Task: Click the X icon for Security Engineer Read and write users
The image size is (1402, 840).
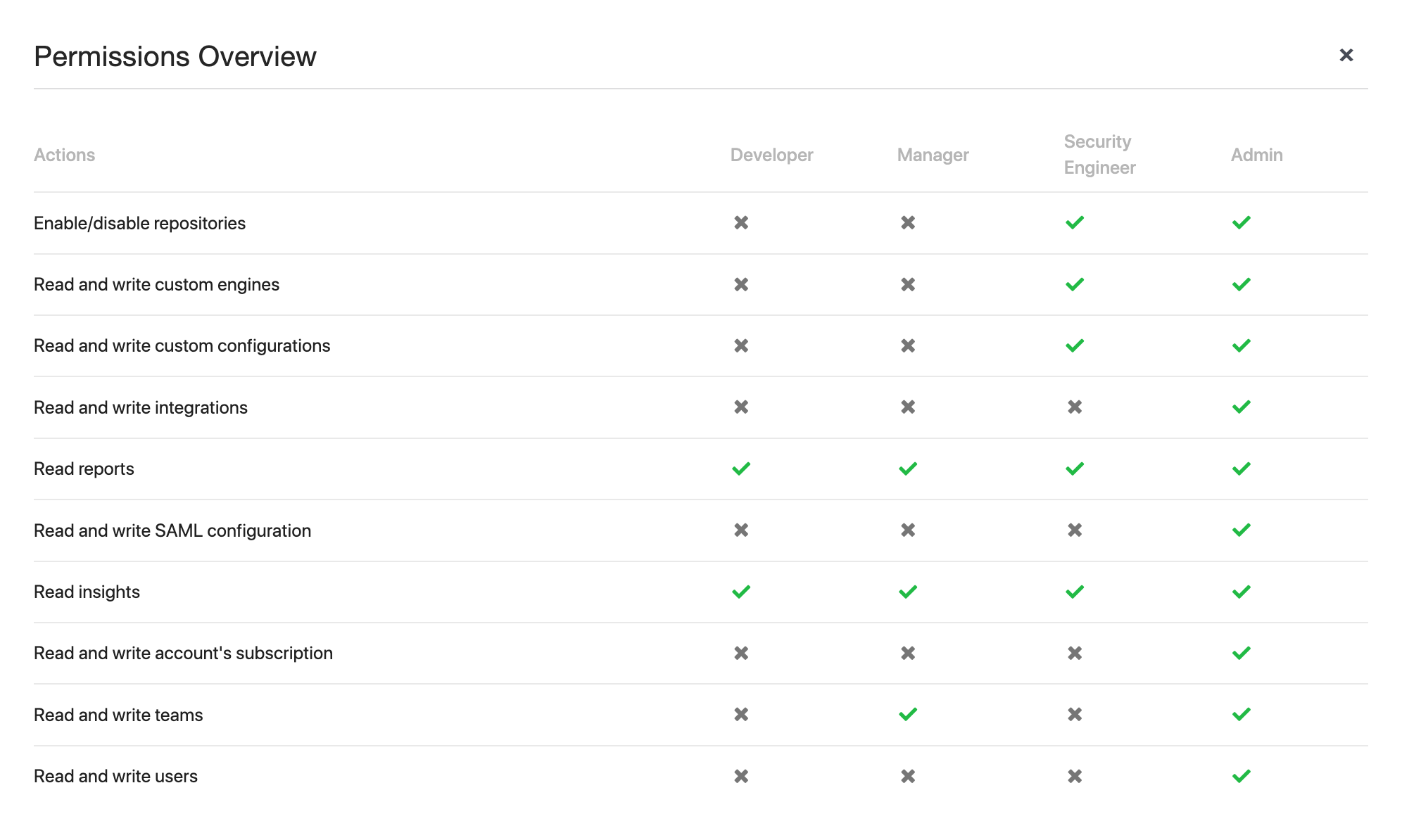Action: coord(1075,775)
